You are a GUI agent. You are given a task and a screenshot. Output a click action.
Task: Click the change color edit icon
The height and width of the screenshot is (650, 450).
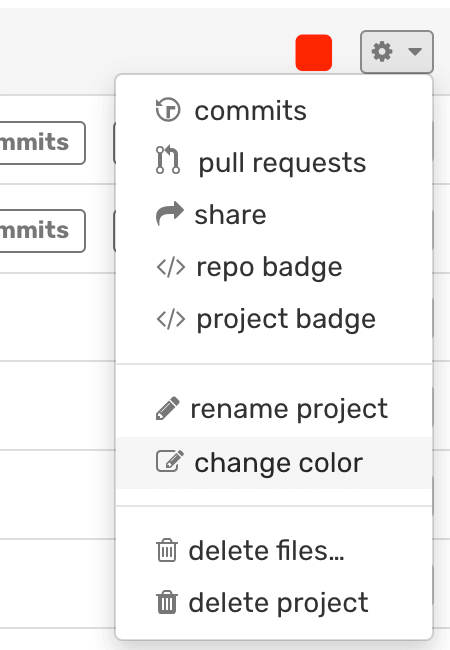[x=170, y=461]
